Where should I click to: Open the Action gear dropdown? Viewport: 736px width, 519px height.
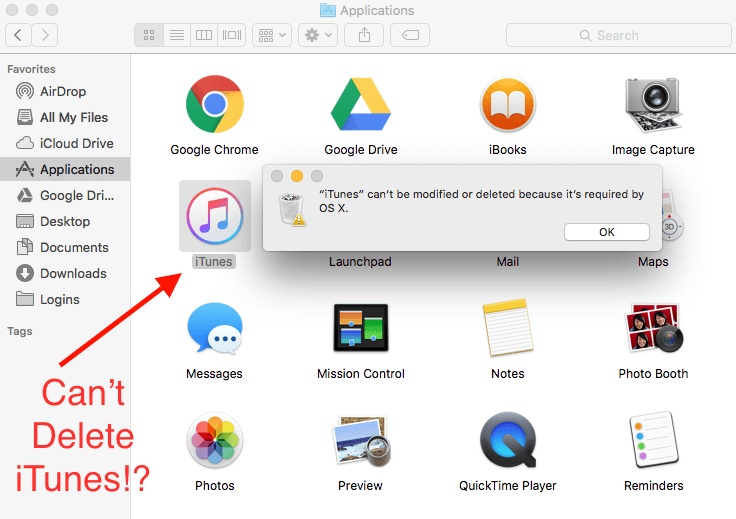coord(318,35)
